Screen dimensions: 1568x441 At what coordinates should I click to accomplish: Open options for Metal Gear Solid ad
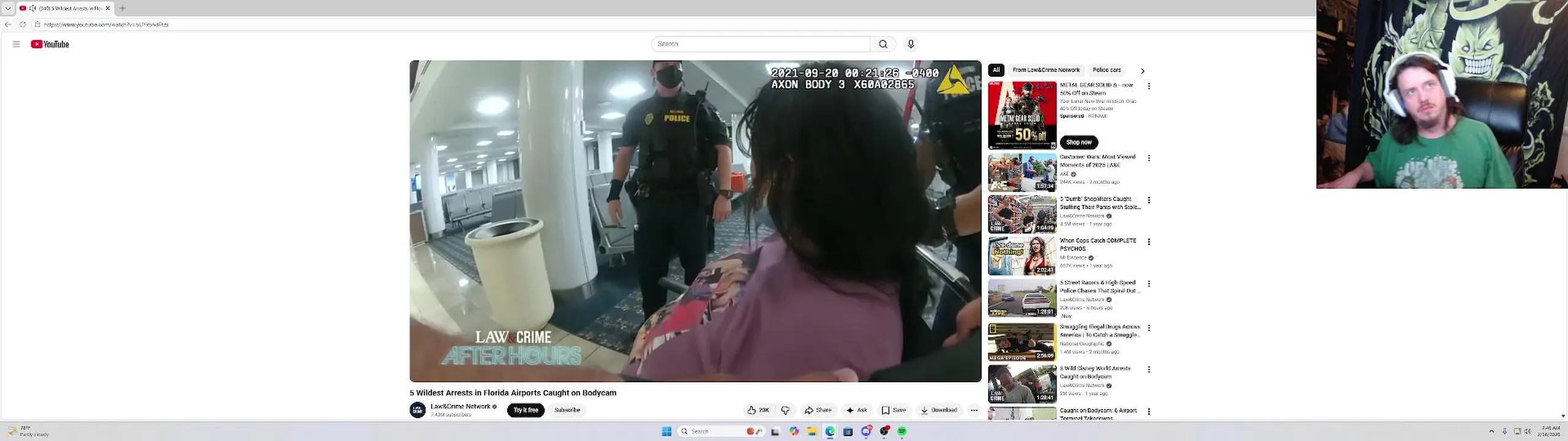(1149, 86)
